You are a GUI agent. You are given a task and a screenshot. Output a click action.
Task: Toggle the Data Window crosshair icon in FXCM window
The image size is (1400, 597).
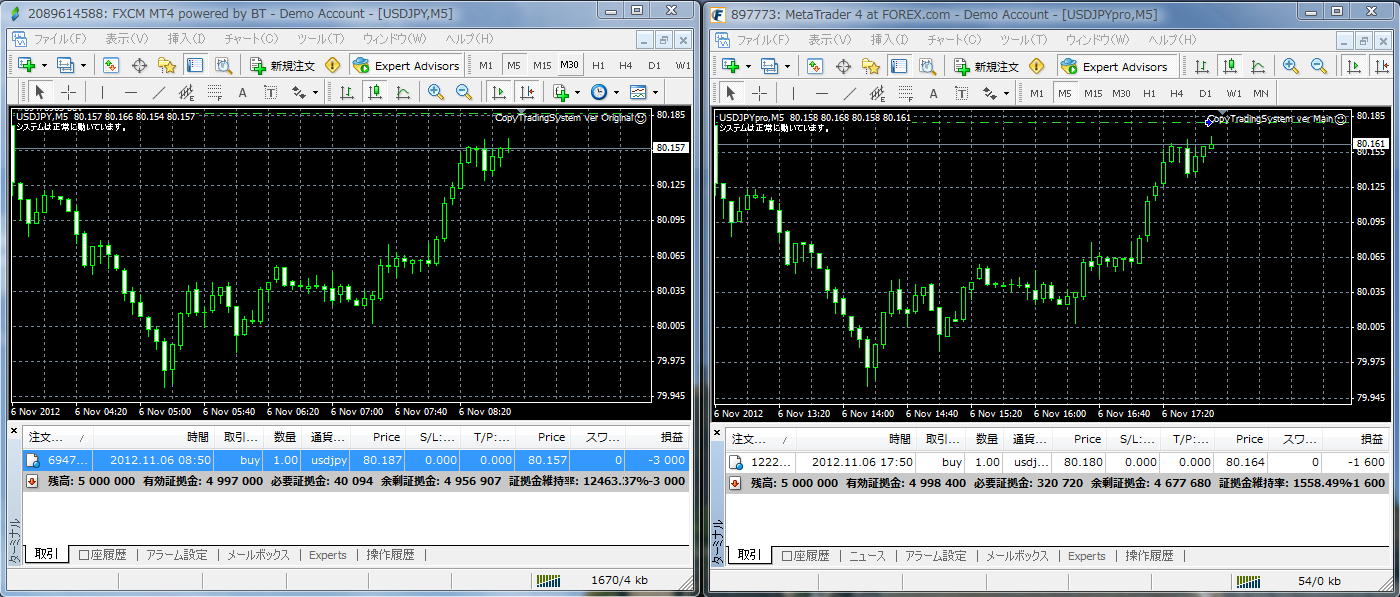pos(139,66)
